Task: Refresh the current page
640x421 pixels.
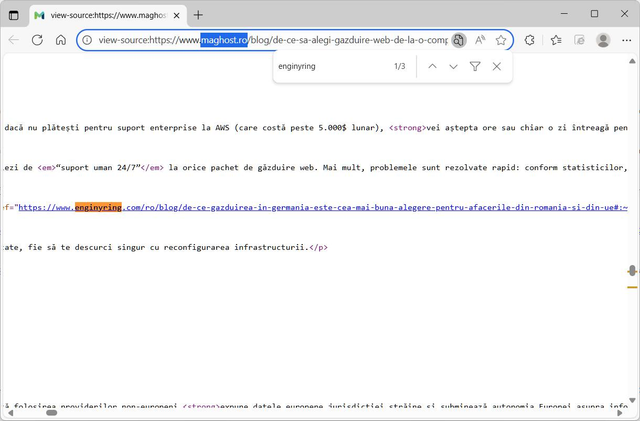Action: (x=38, y=40)
